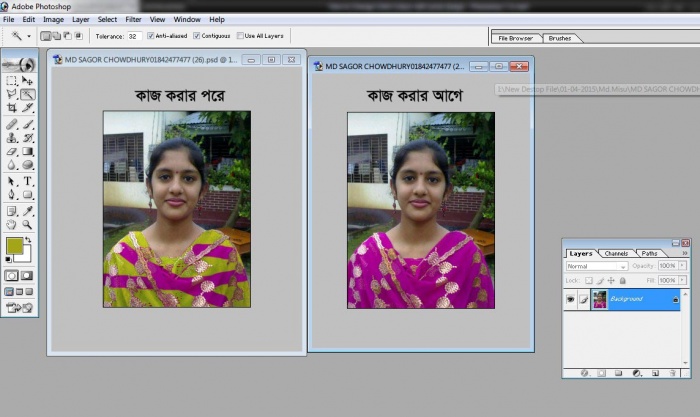Switch to the Channels tab
Screen dimensions: 700x417
616,254
